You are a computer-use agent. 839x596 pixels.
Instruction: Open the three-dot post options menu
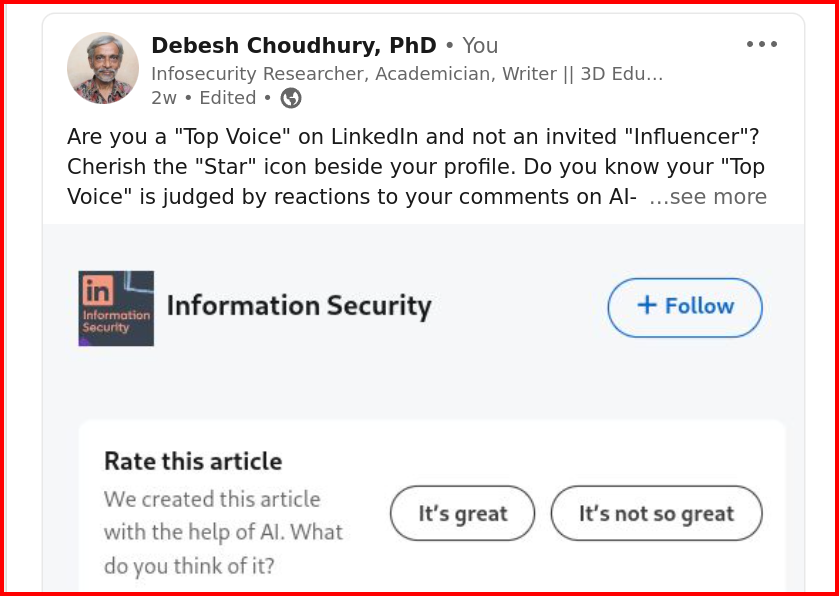(762, 44)
